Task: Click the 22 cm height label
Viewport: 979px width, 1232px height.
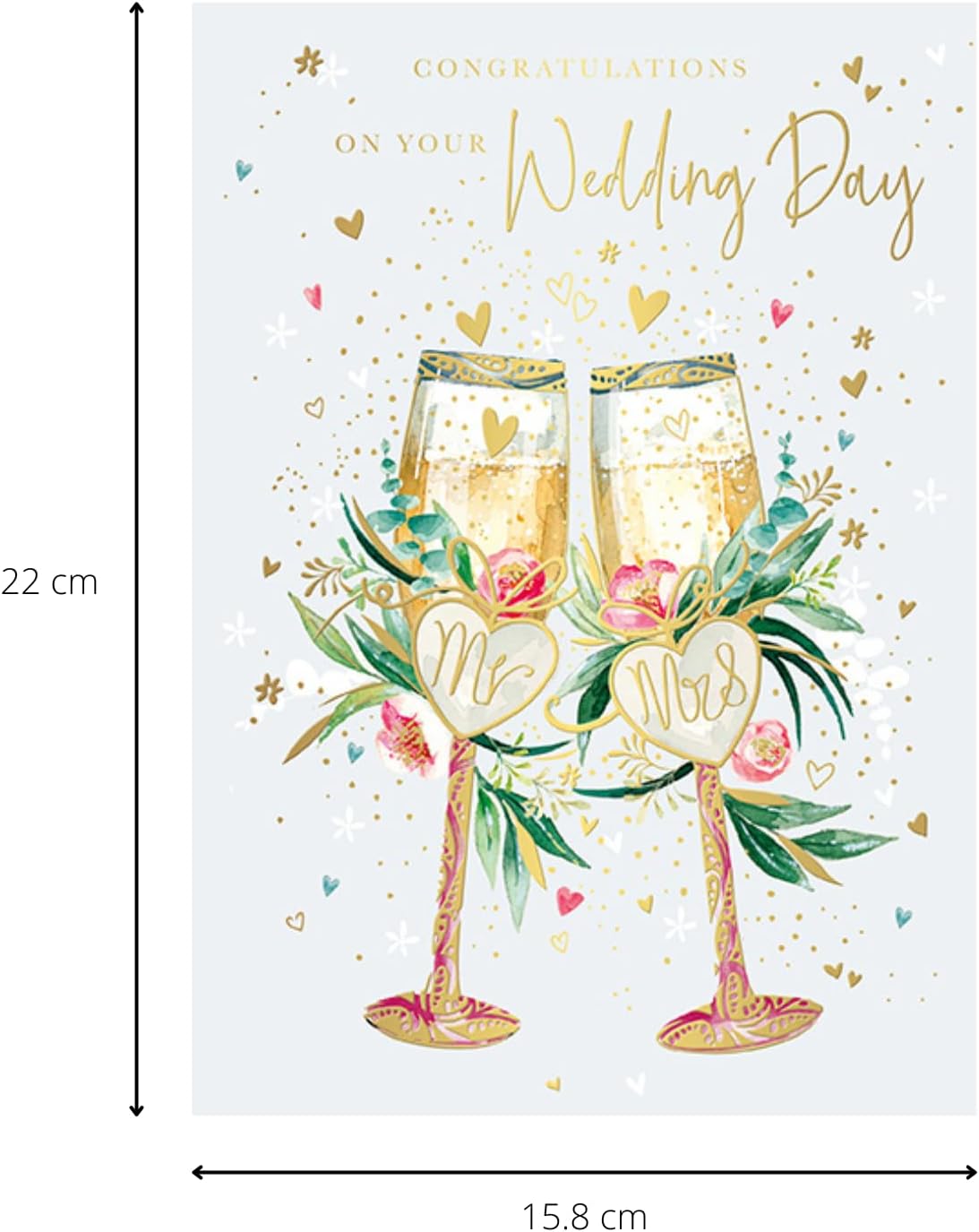Action: [x=49, y=582]
